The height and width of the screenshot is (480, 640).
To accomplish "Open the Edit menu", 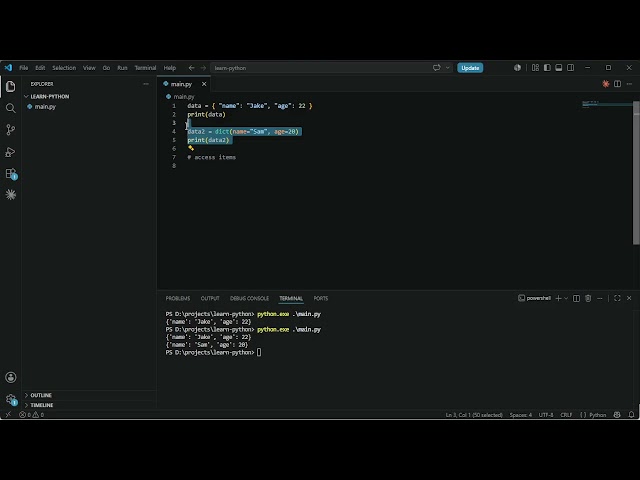I will pyautogui.click(x=40, y=68).
